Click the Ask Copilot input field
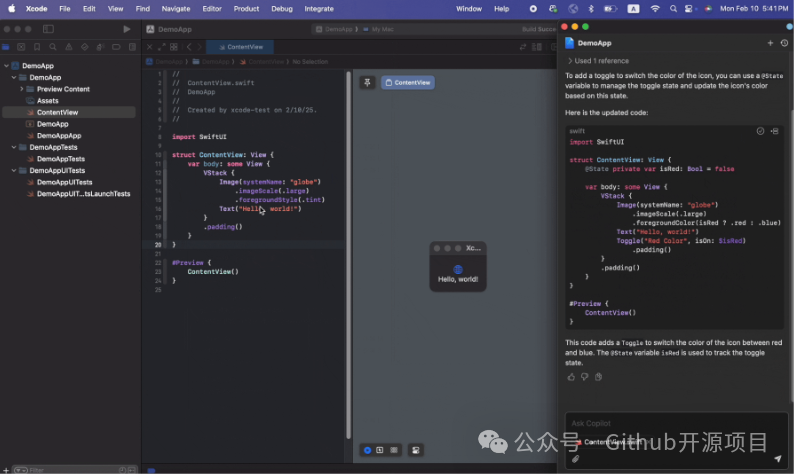This screenshot has height=474, width=794. (676, 423)
